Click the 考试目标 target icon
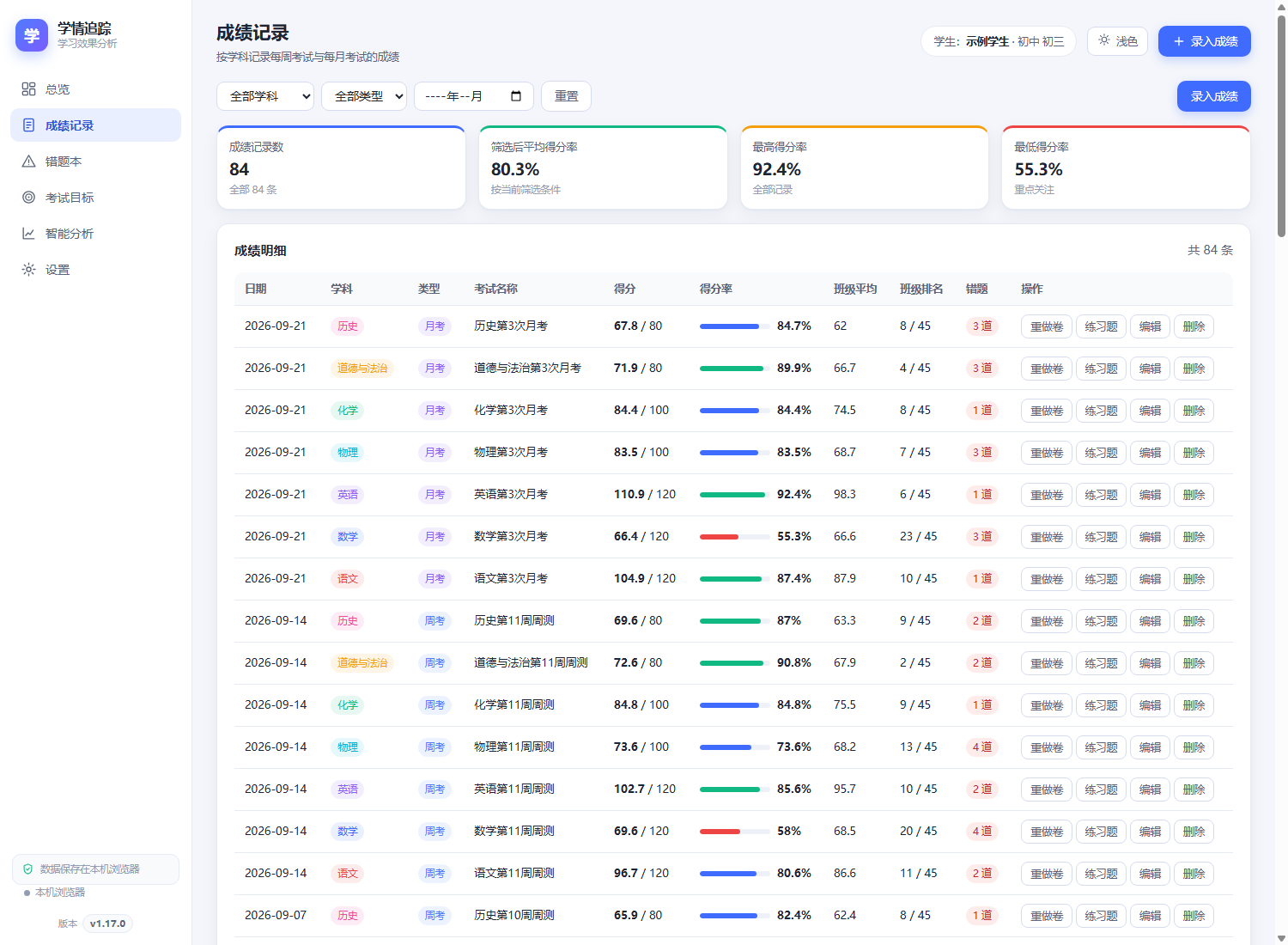 28,198
